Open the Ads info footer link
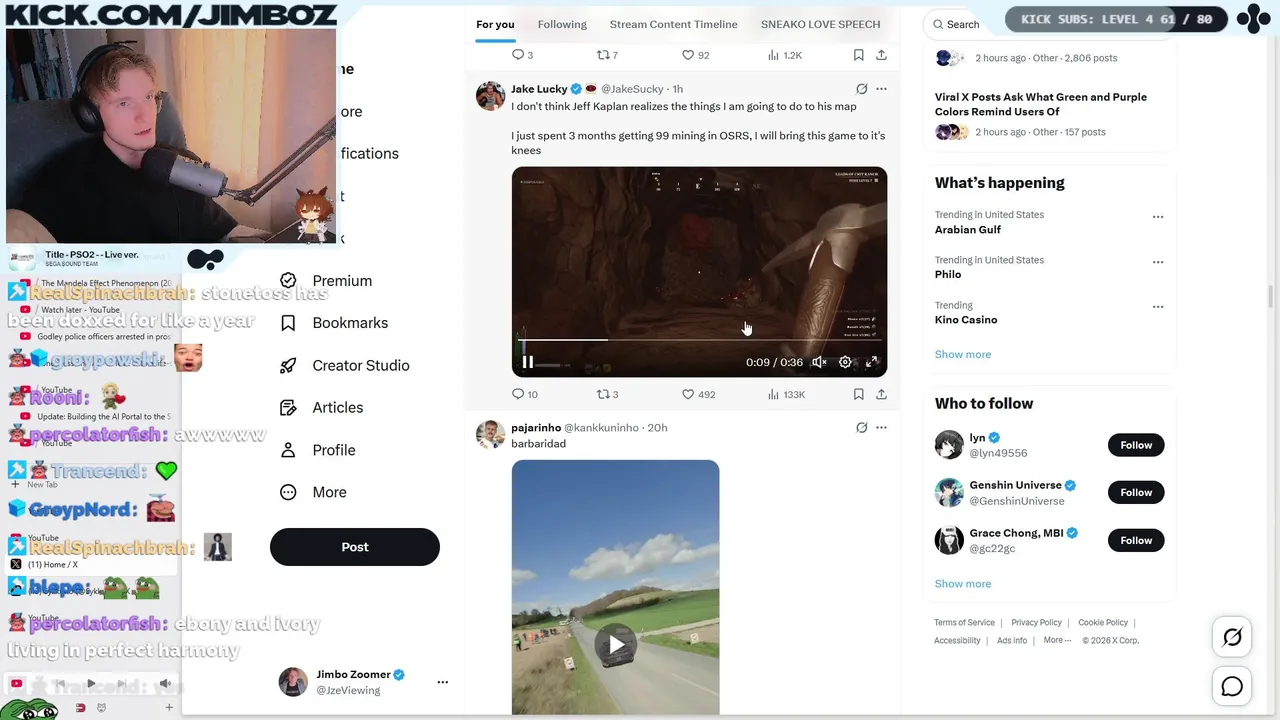 (1012, 641)
